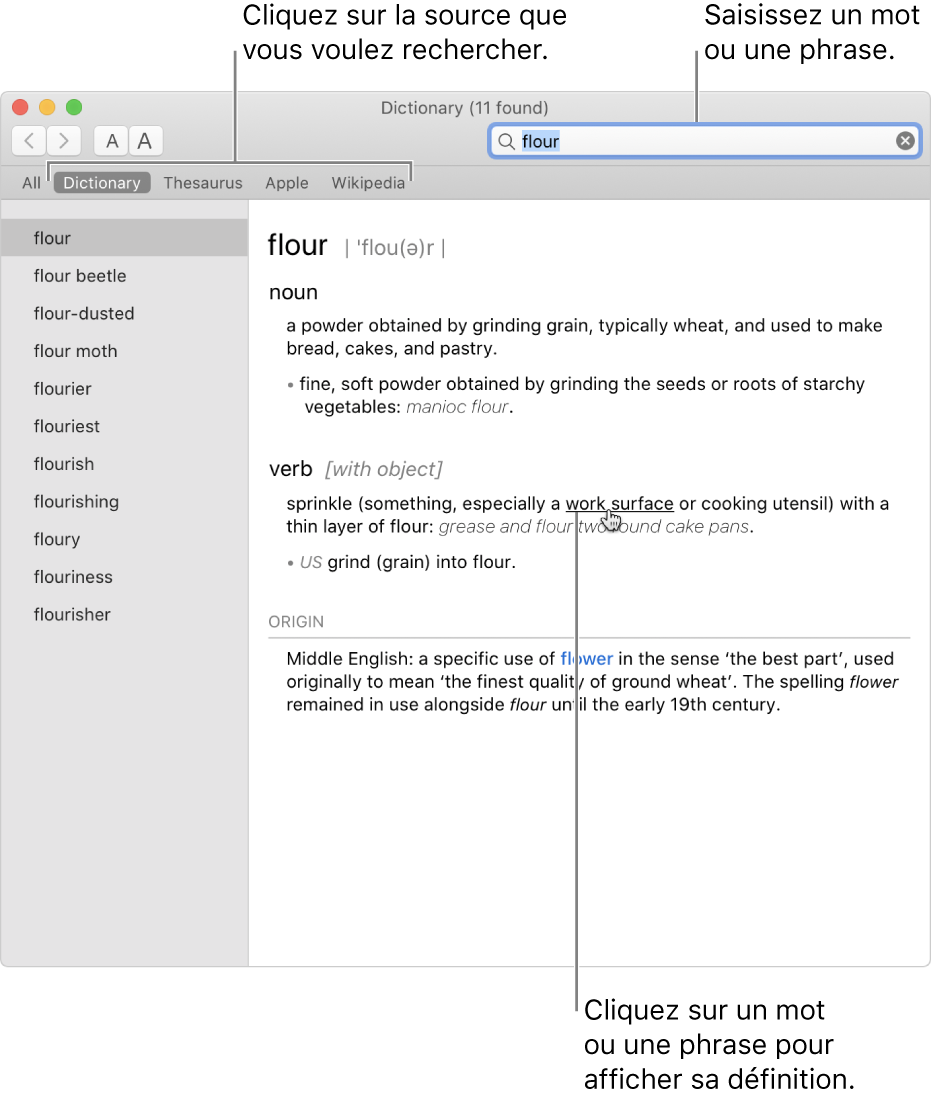Select 'flourish' in the results list
The width and height of the screenshot is (931, 1096).
point(124,464)
